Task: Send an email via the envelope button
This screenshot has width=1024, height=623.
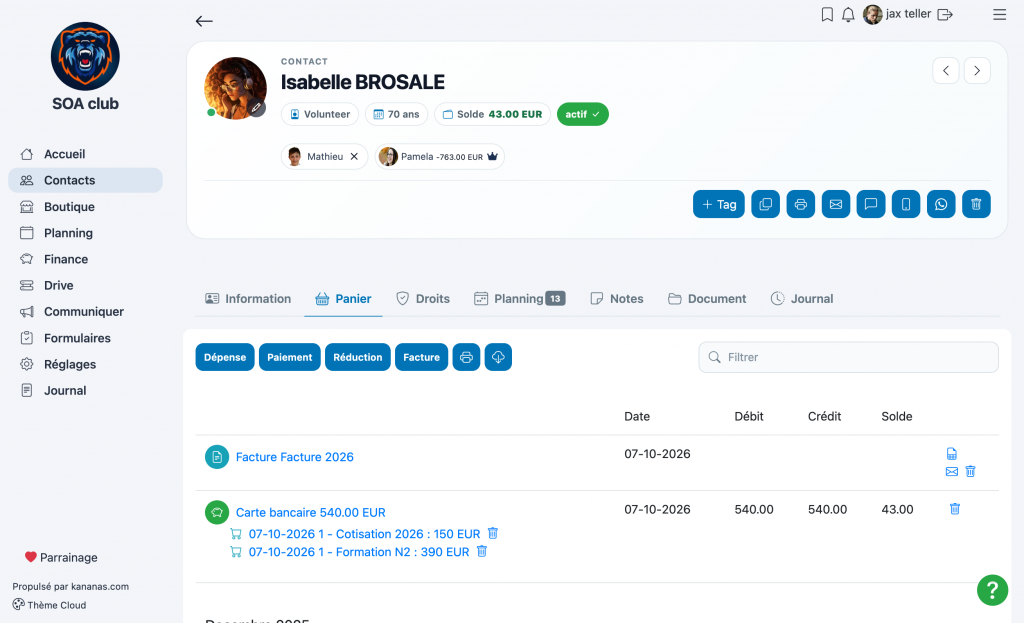Action: tap(836, 204)
